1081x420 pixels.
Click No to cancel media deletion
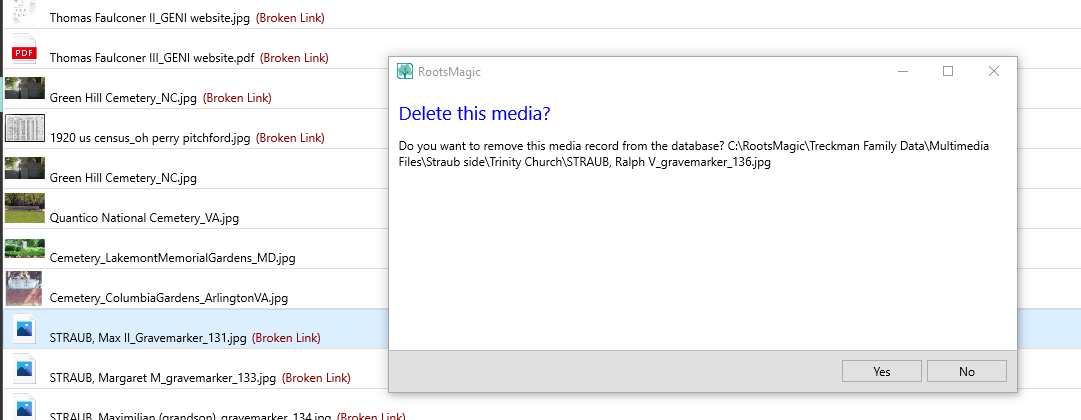click(x=966, y=371)
